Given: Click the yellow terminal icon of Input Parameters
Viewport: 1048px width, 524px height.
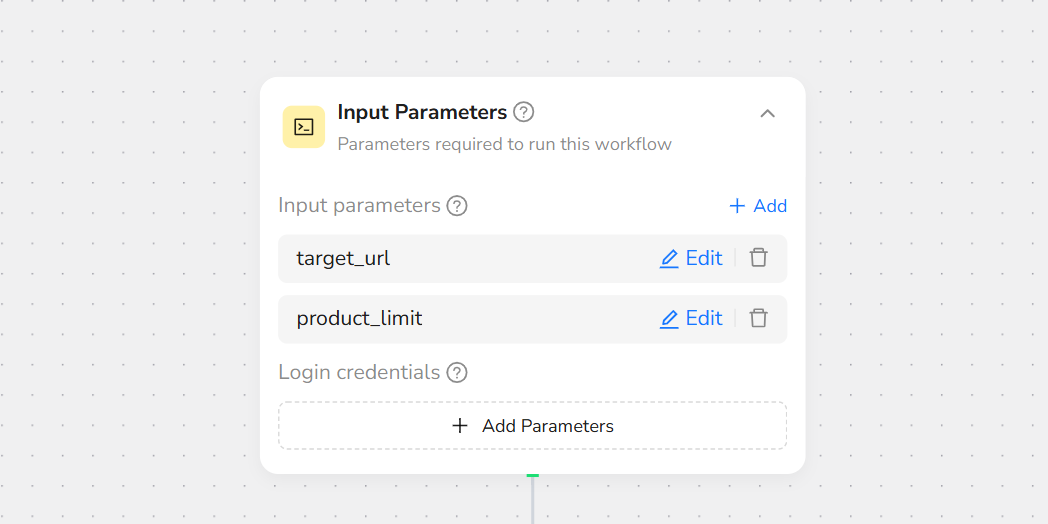Looking at the screenshot, I should (303, 127).
